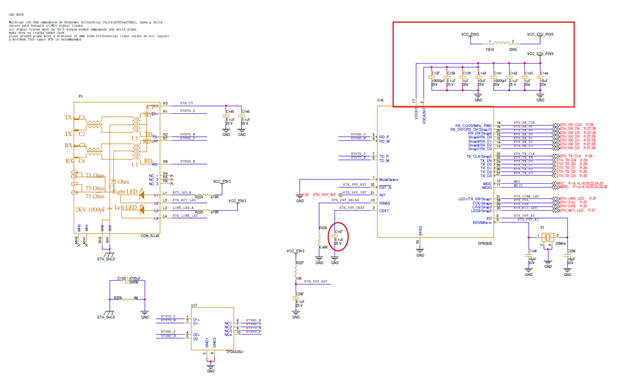Select the GND symbol under EPAD pin
This screenshot has width=640, height=376.
(x=420, y=254)
